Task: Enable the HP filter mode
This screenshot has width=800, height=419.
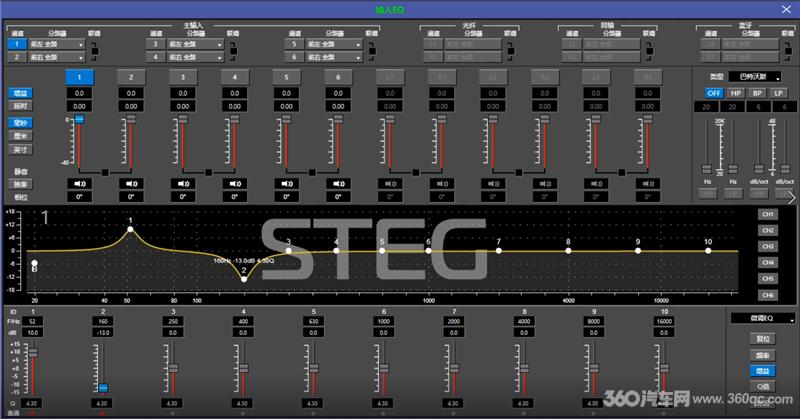Action: coord(736,93)
